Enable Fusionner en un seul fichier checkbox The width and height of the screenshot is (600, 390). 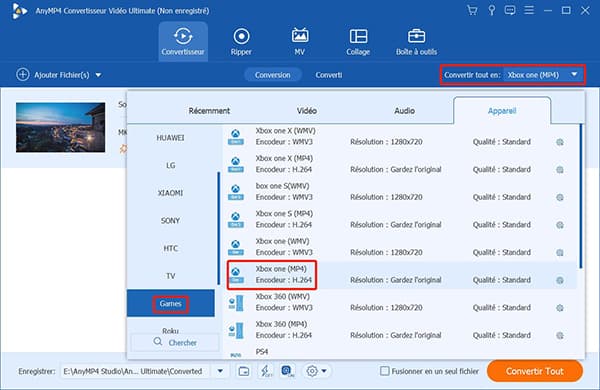coord(385,371)
